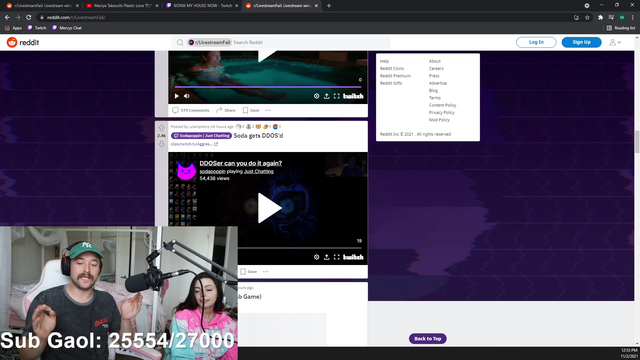Click Twitch logo on the hot tub clip
Viewport: 640px width, 360px height.
coord(353,96)
